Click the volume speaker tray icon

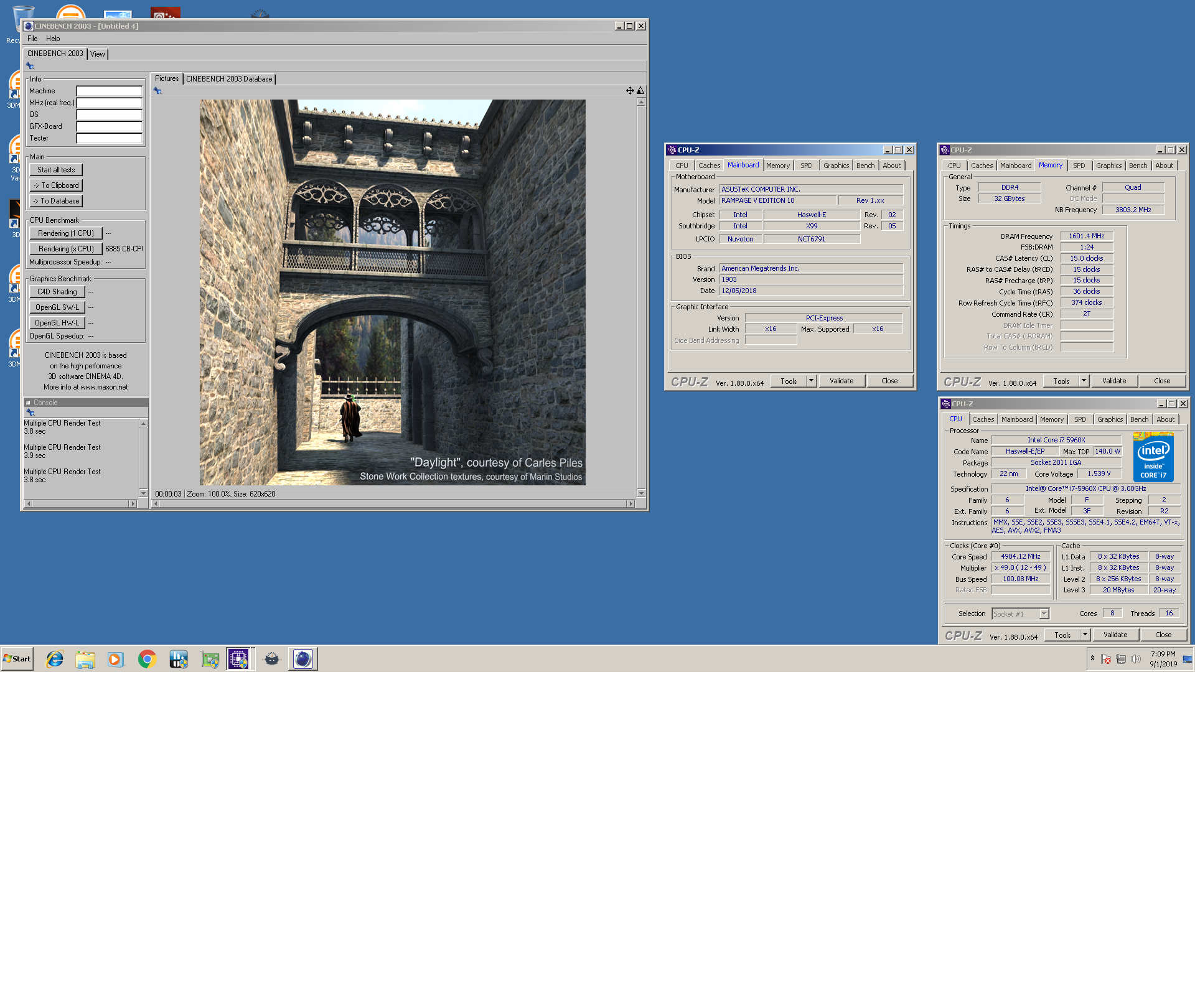click(x=1136, y=659)
